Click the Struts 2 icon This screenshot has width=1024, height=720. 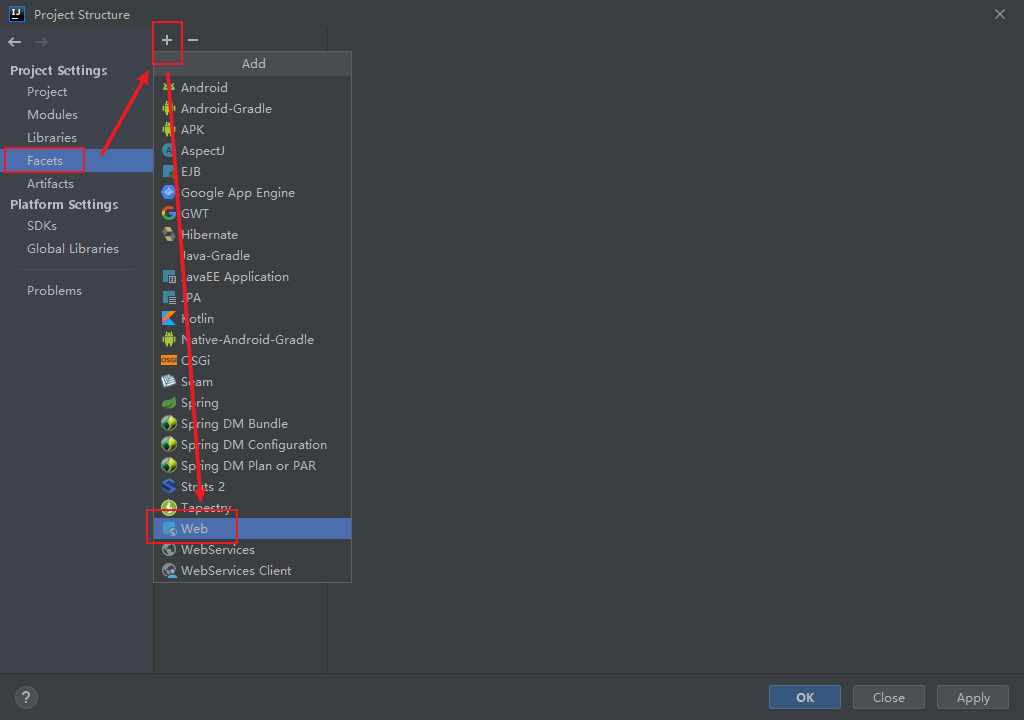[x=169, y=486]
